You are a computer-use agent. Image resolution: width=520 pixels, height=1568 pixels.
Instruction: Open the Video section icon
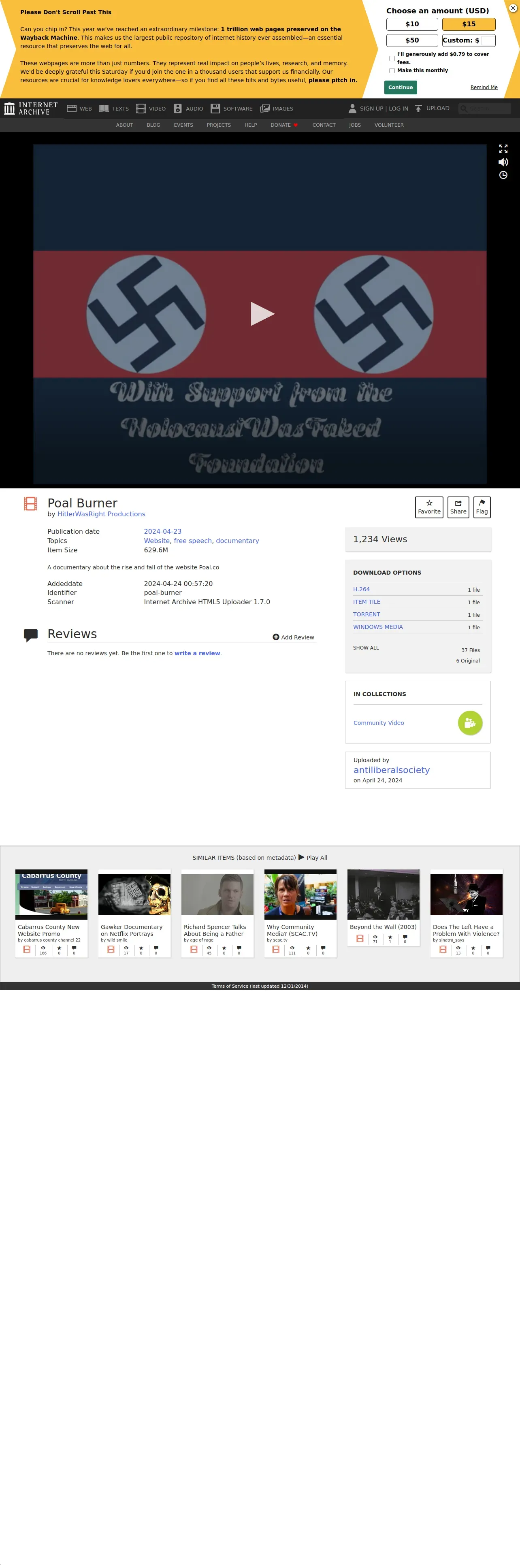pyautogui.click(x=141, y=109)
